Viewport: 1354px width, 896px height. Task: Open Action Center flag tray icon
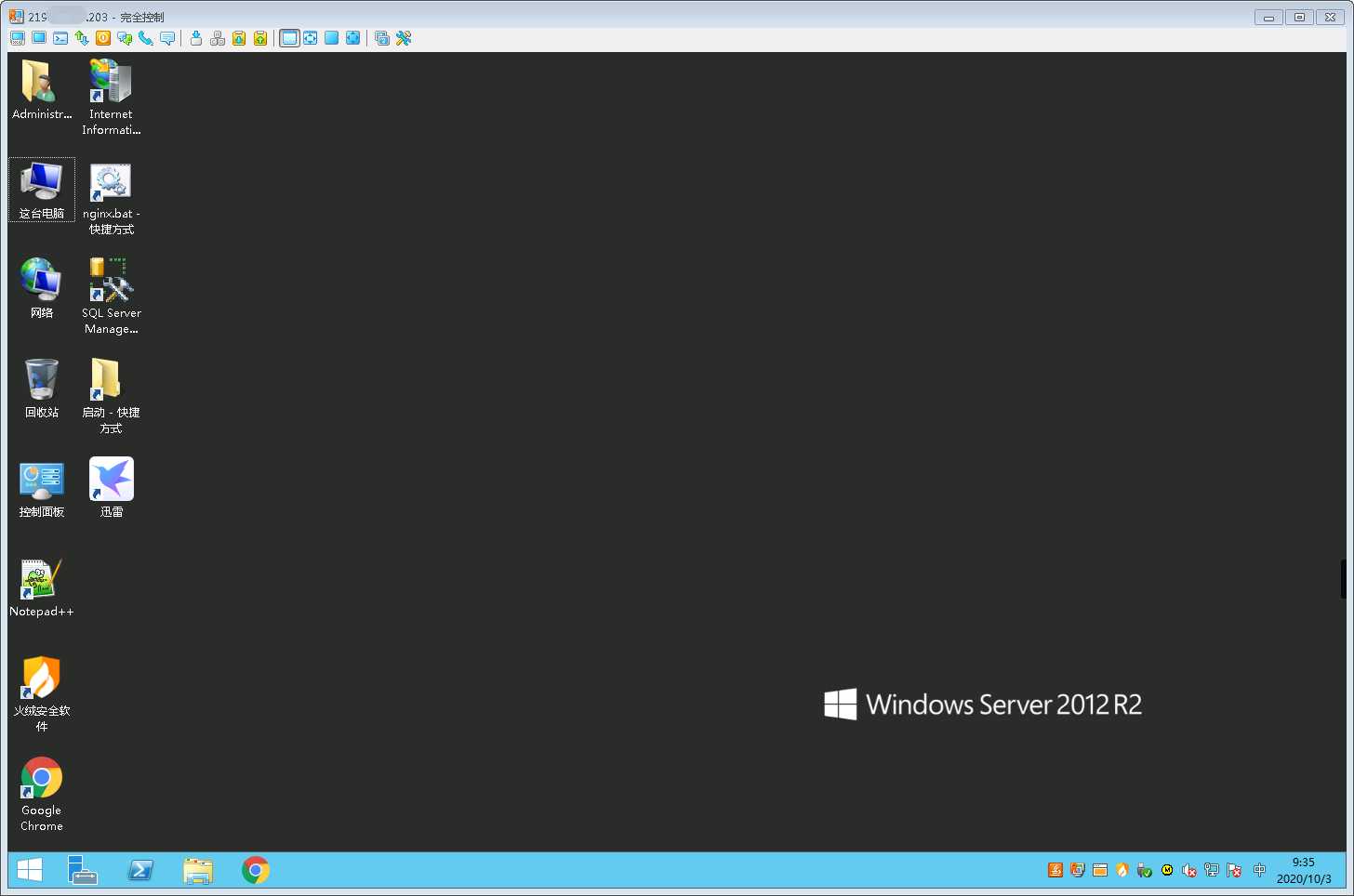point(1234,870)
